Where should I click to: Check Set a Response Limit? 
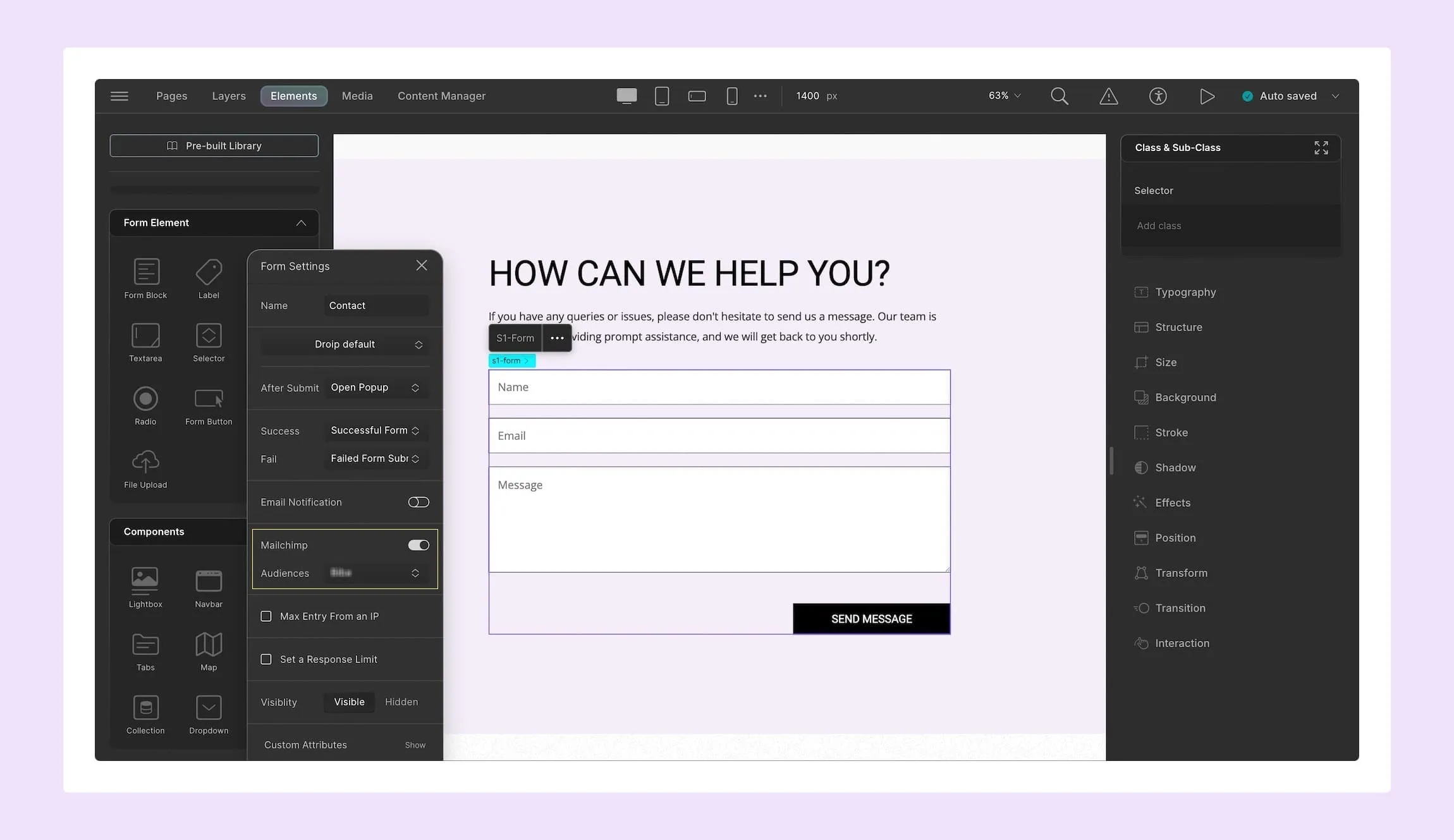tap(266, 659)
